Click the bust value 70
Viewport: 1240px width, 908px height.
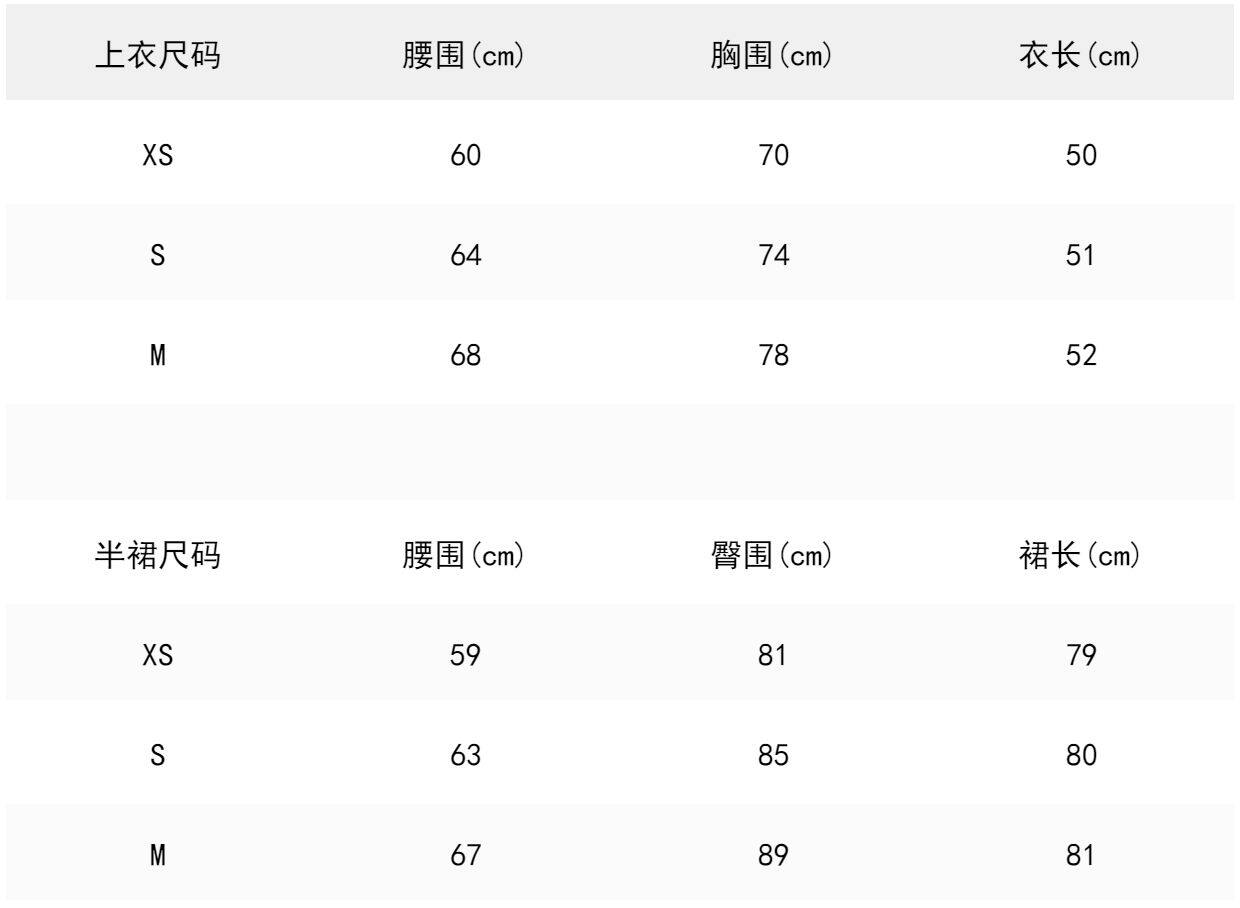(773, 156)
